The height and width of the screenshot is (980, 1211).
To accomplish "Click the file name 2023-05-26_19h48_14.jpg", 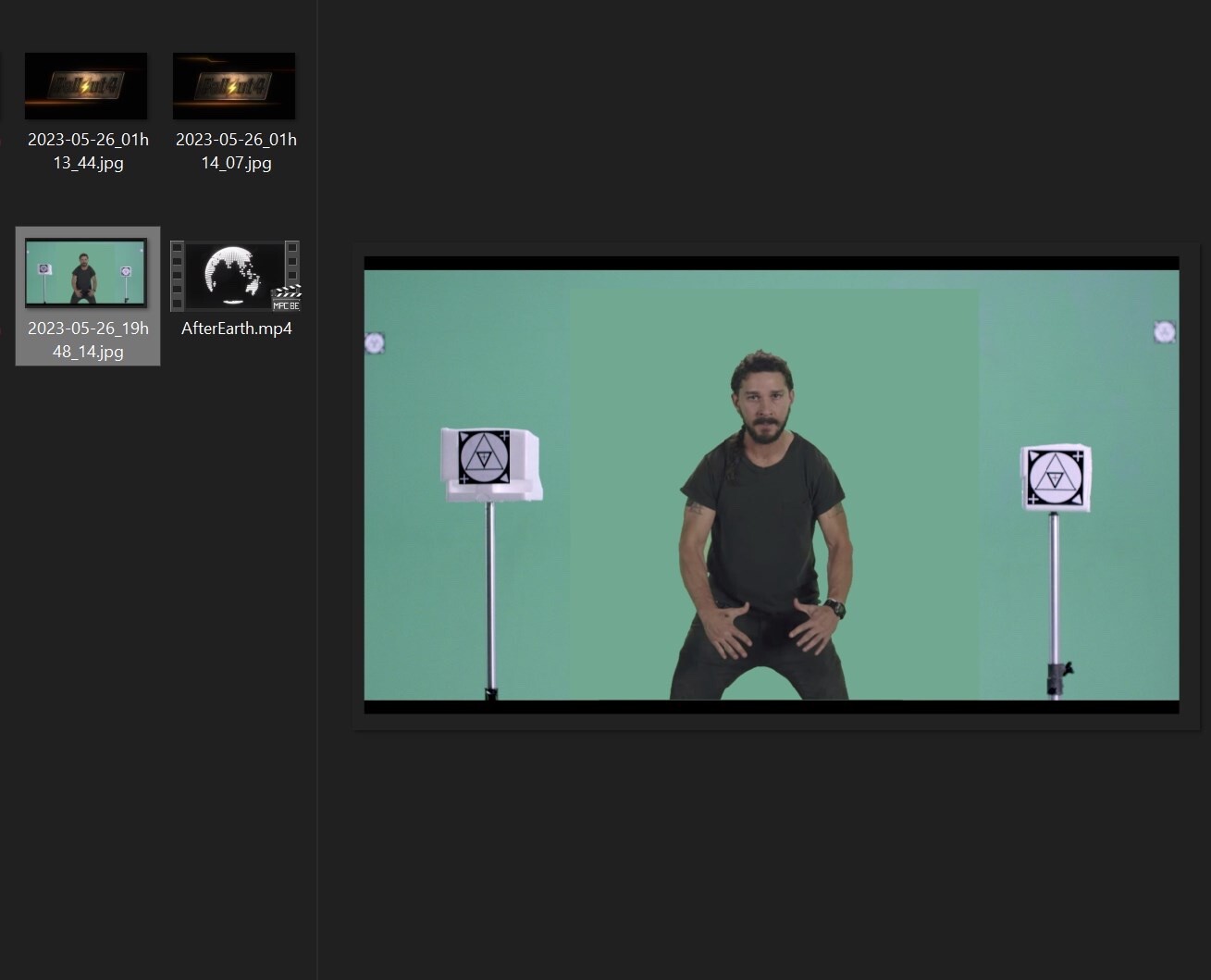I will tap(88, 340).
